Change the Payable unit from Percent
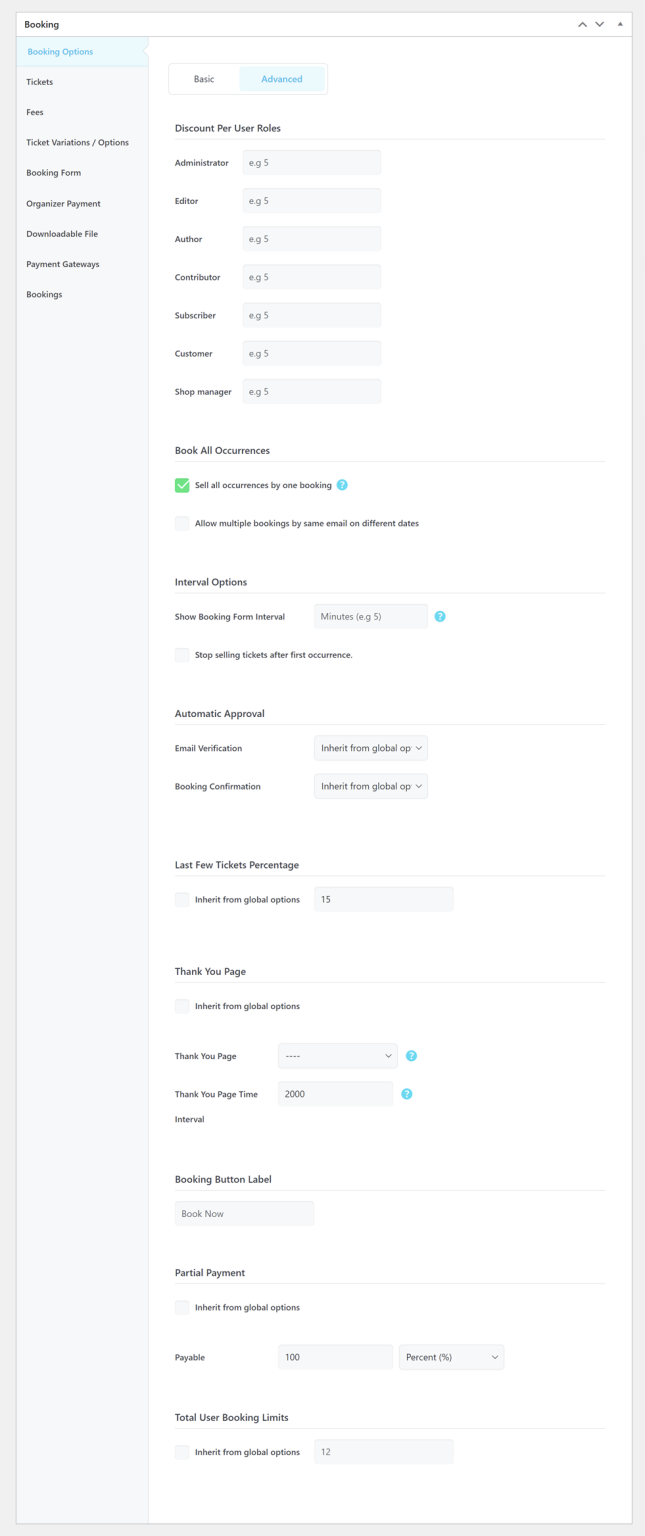 tap(451, 1357)
